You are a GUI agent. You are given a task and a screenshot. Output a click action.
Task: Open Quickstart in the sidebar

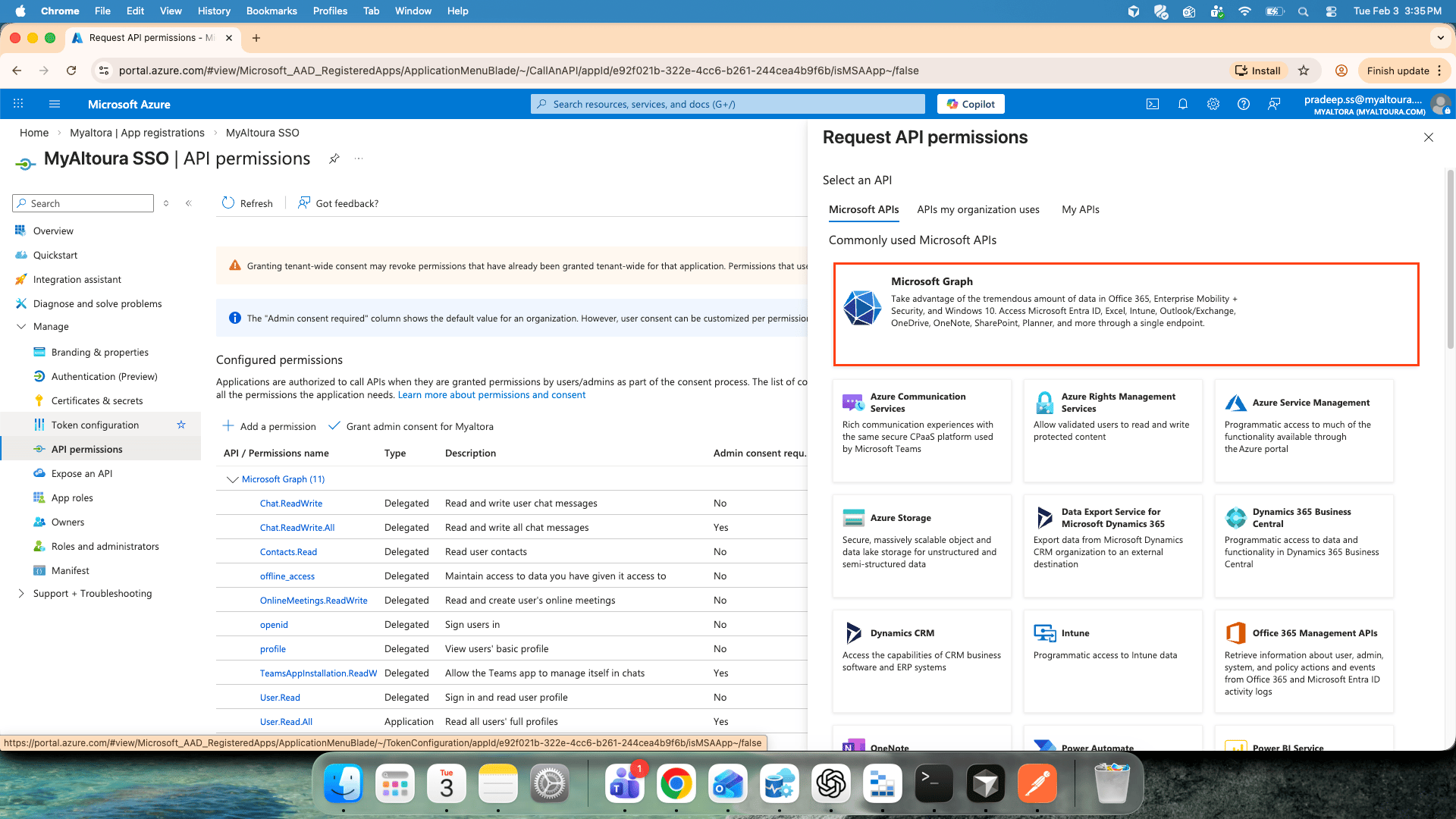click(x=55, y=255)
